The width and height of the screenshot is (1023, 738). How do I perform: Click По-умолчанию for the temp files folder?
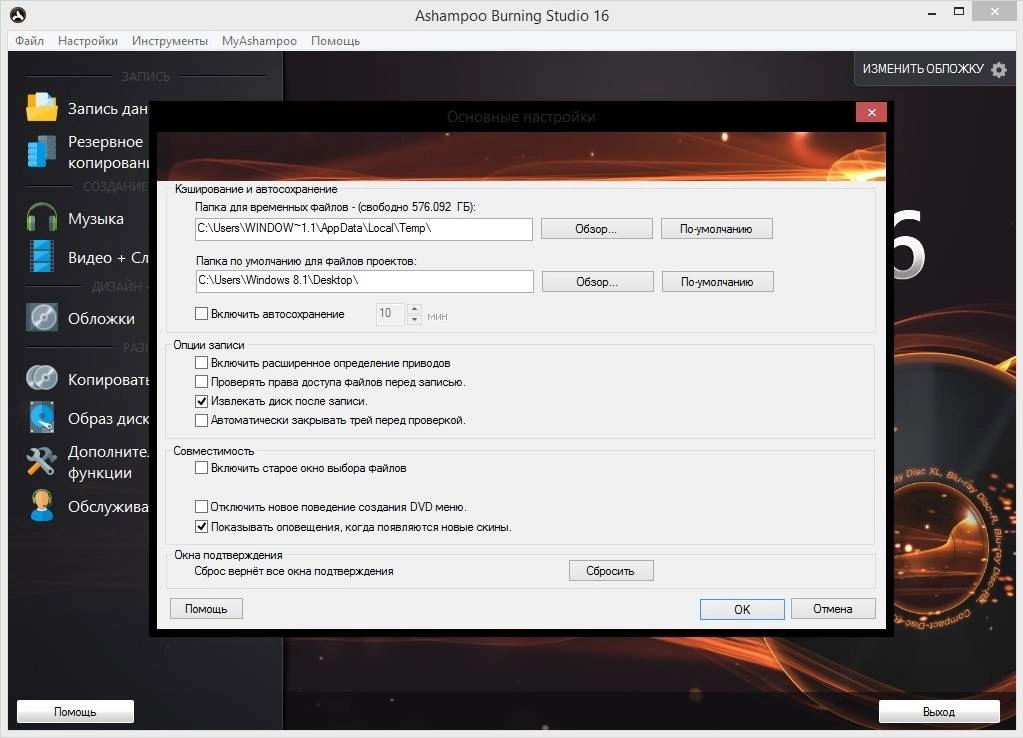point(716,228)
